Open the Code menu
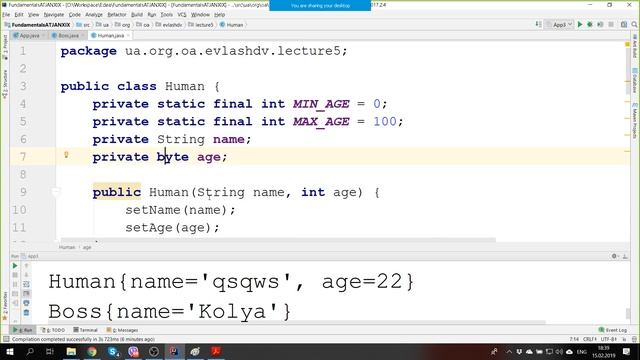Image resolution: width=640 pixels, height=360 pixels. click(75, 15)
